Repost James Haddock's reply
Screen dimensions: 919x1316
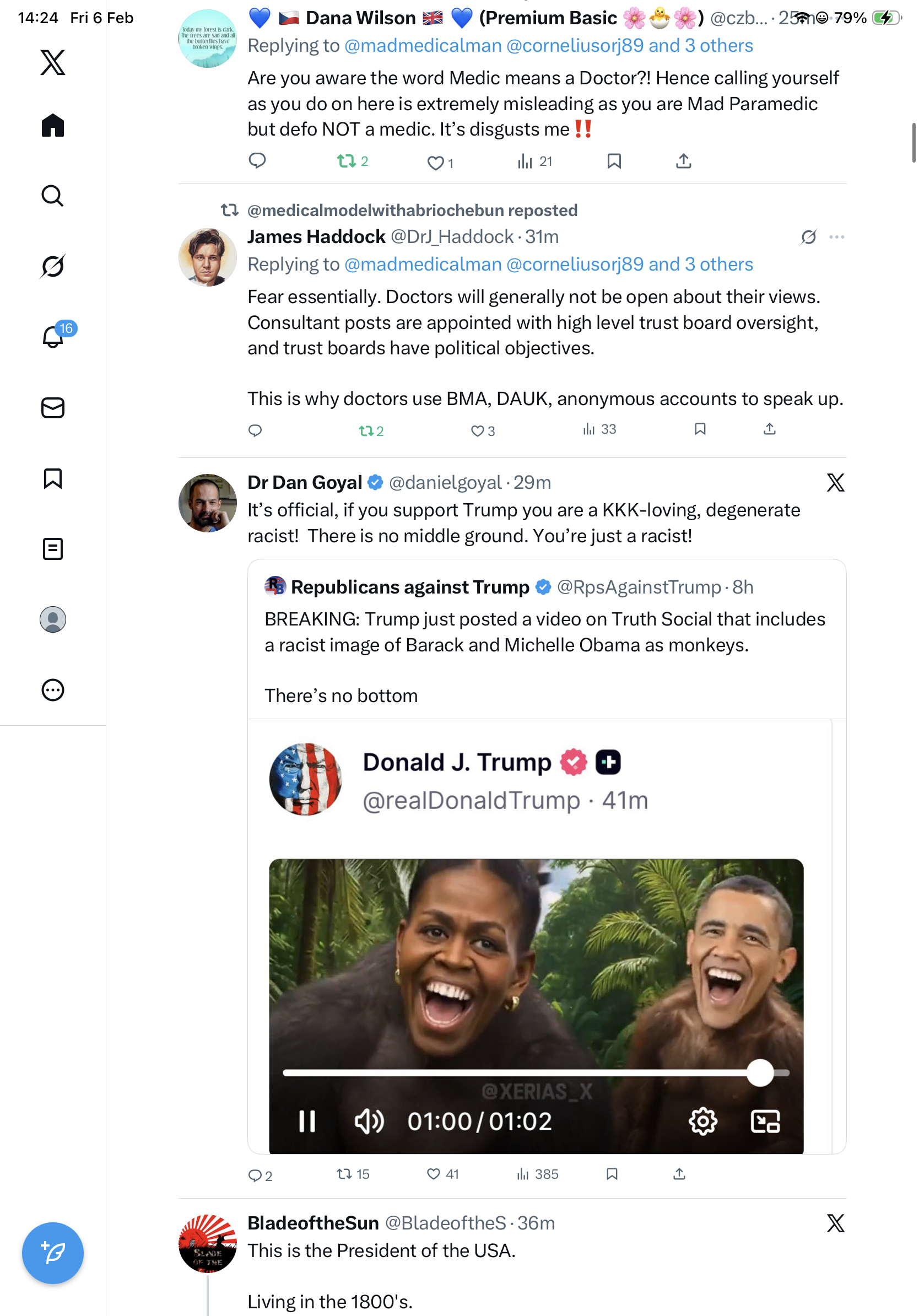click(x=366, y=430)
